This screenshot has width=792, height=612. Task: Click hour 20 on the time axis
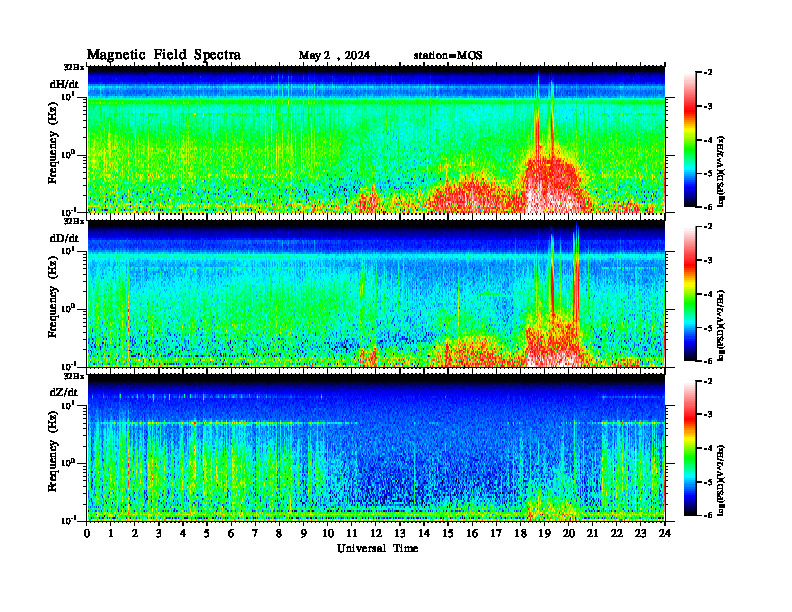point(568,534)
